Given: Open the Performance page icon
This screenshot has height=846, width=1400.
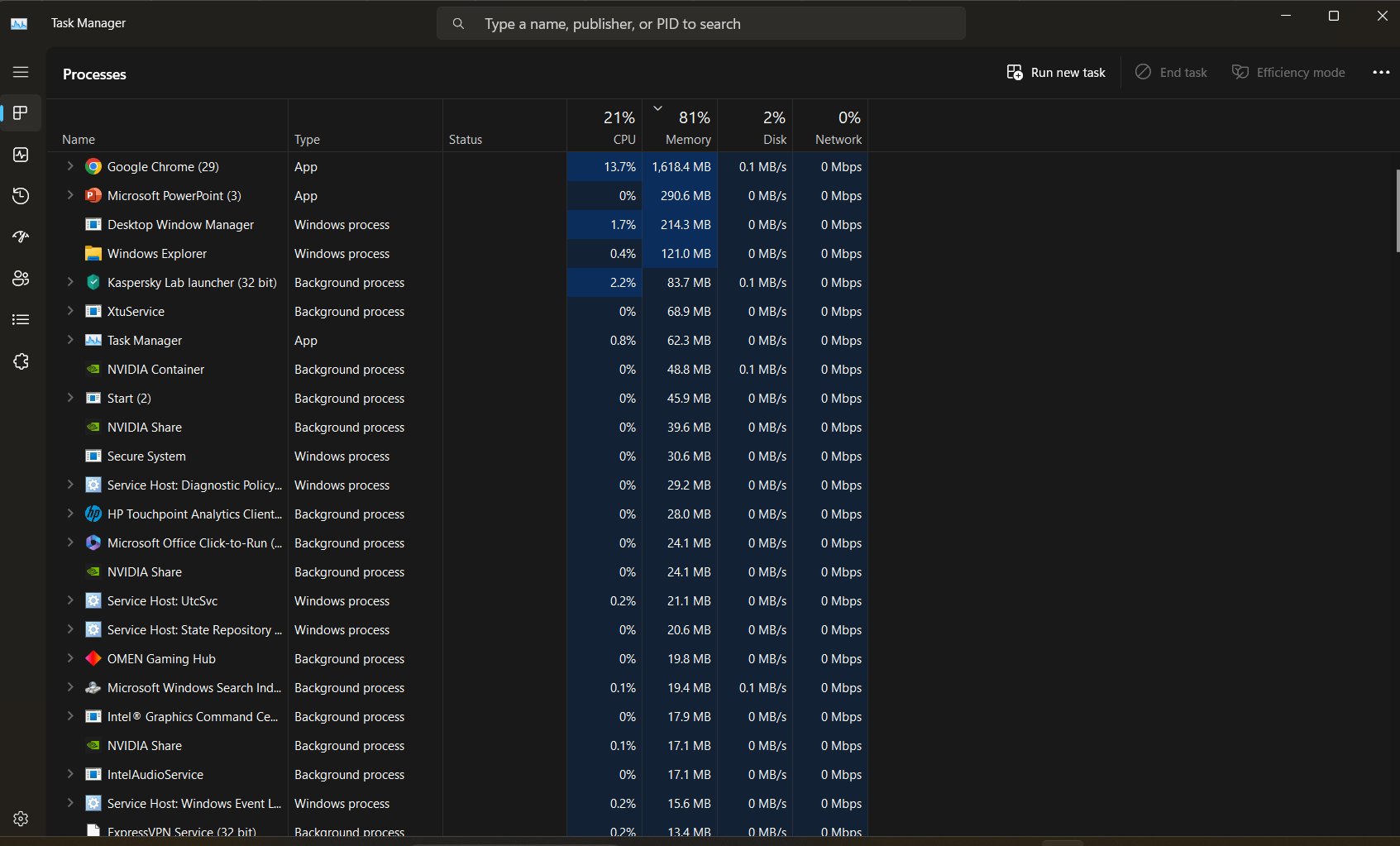Looking at the screenshot, I should [x=21, y=155].
